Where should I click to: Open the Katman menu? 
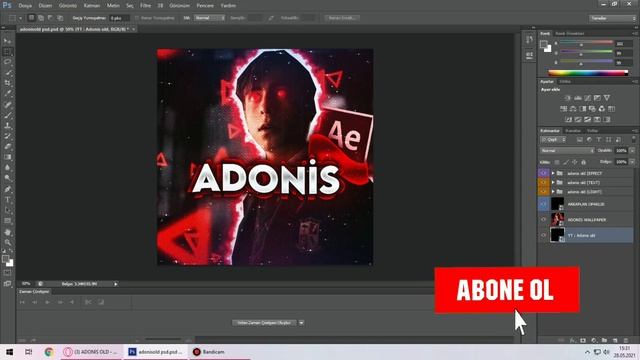tap(92, 6)
